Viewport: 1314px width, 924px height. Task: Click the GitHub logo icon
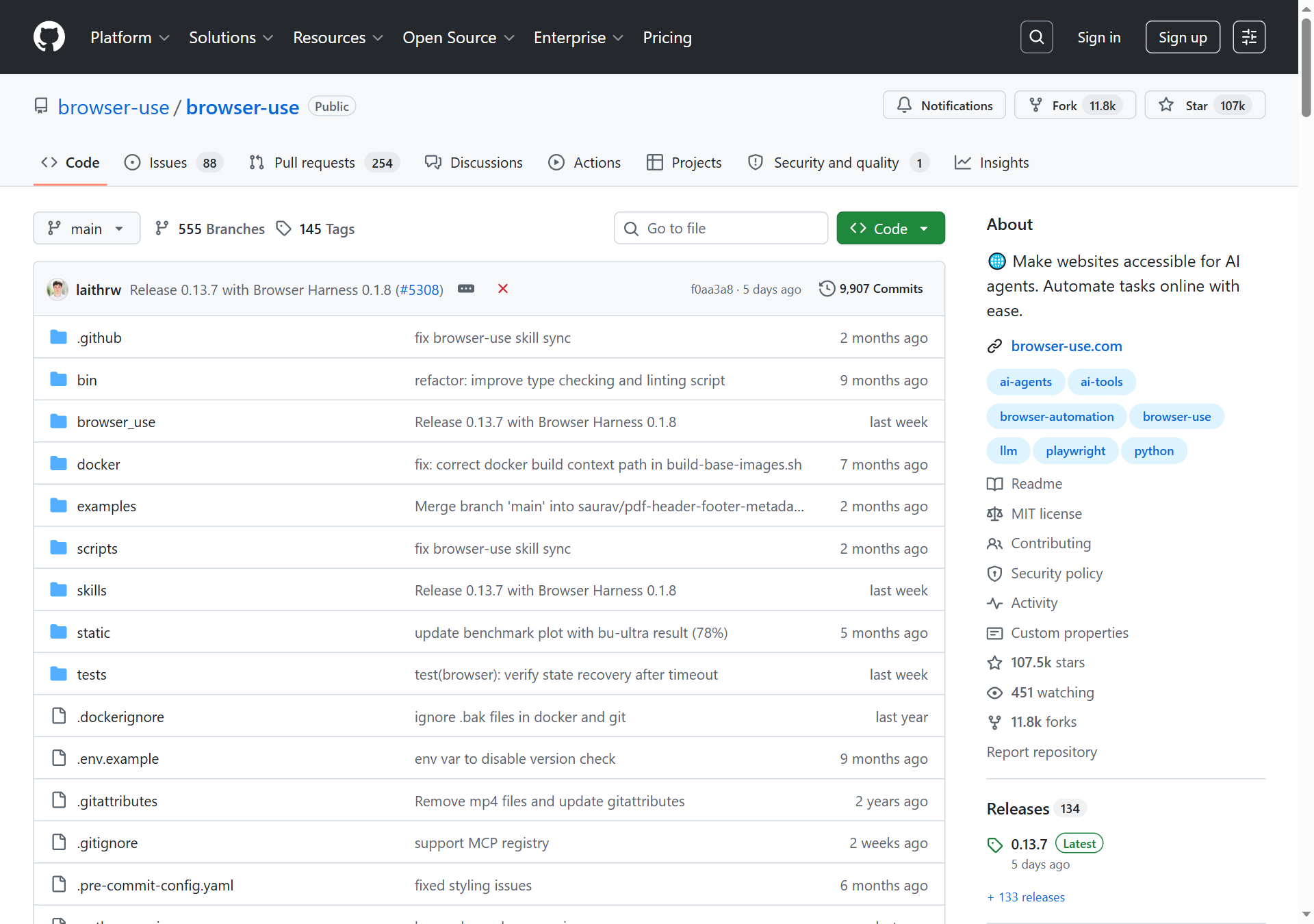(49, 37)
